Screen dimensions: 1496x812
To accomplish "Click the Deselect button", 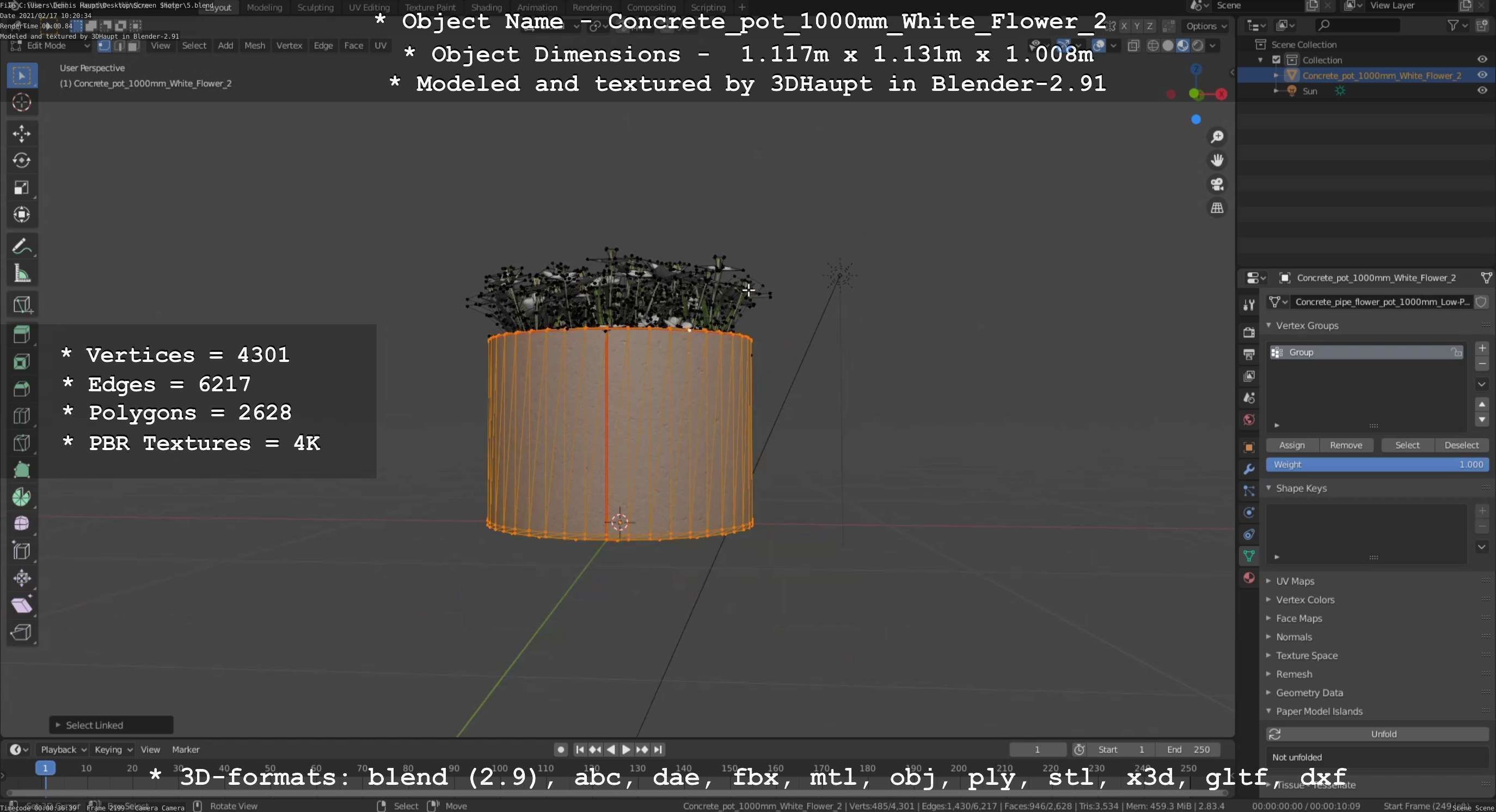I will tap(1461, 445).
